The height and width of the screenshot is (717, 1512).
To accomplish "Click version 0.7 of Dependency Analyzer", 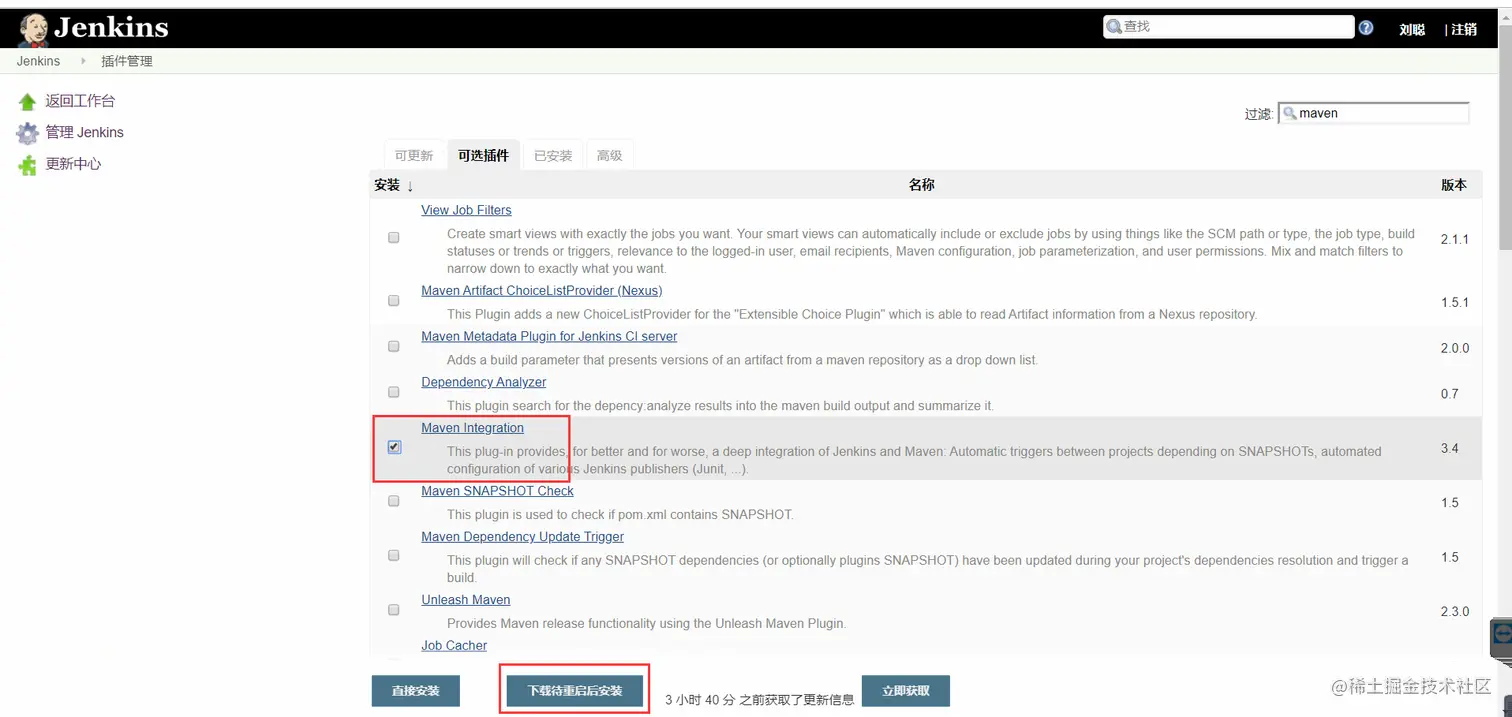I will (x=1450, y=394).
